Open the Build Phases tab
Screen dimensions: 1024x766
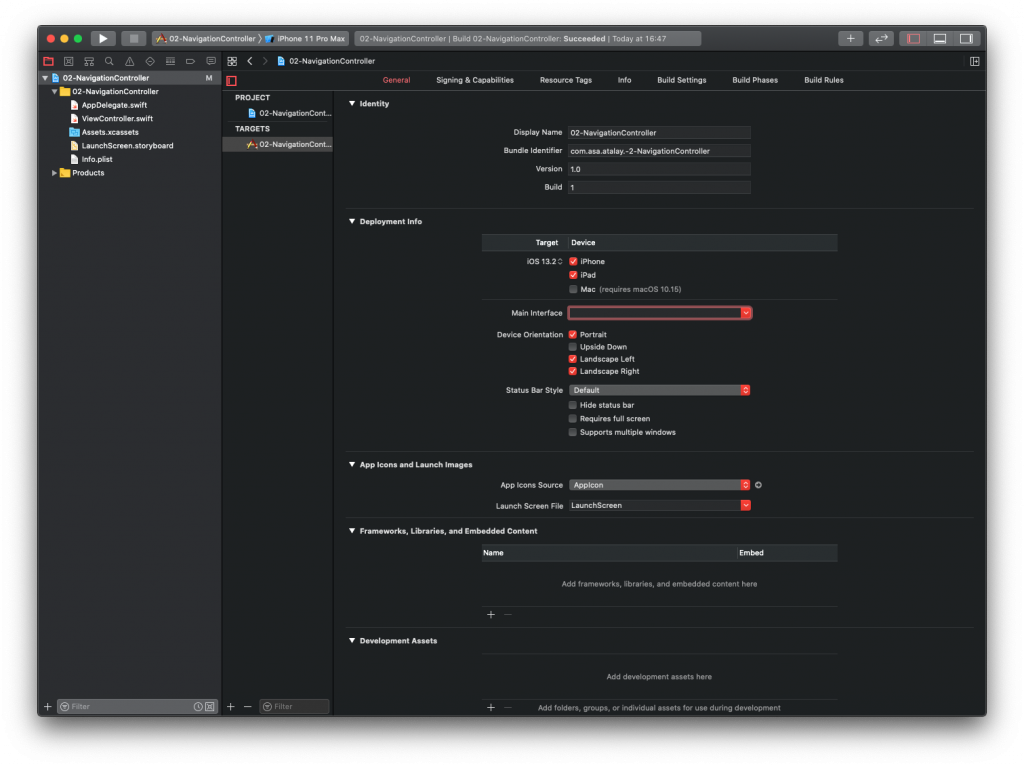(755, 80)
